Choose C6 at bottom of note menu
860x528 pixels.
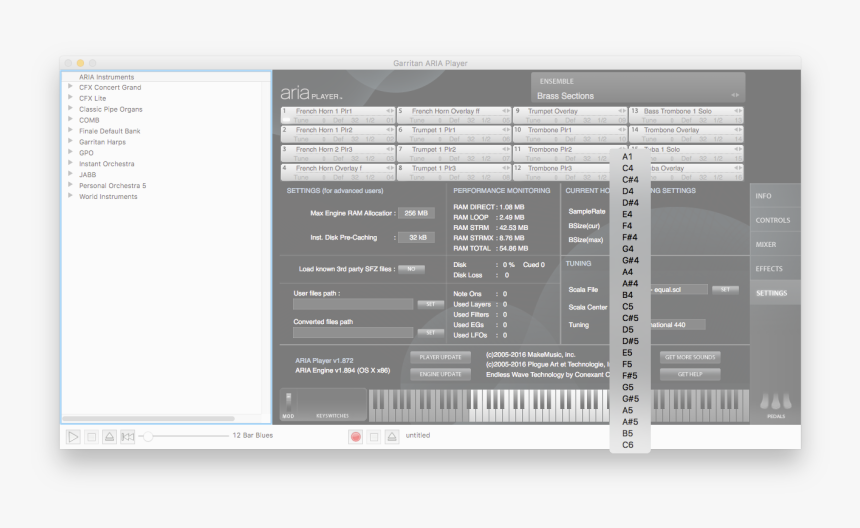click(x=630, y=445)
